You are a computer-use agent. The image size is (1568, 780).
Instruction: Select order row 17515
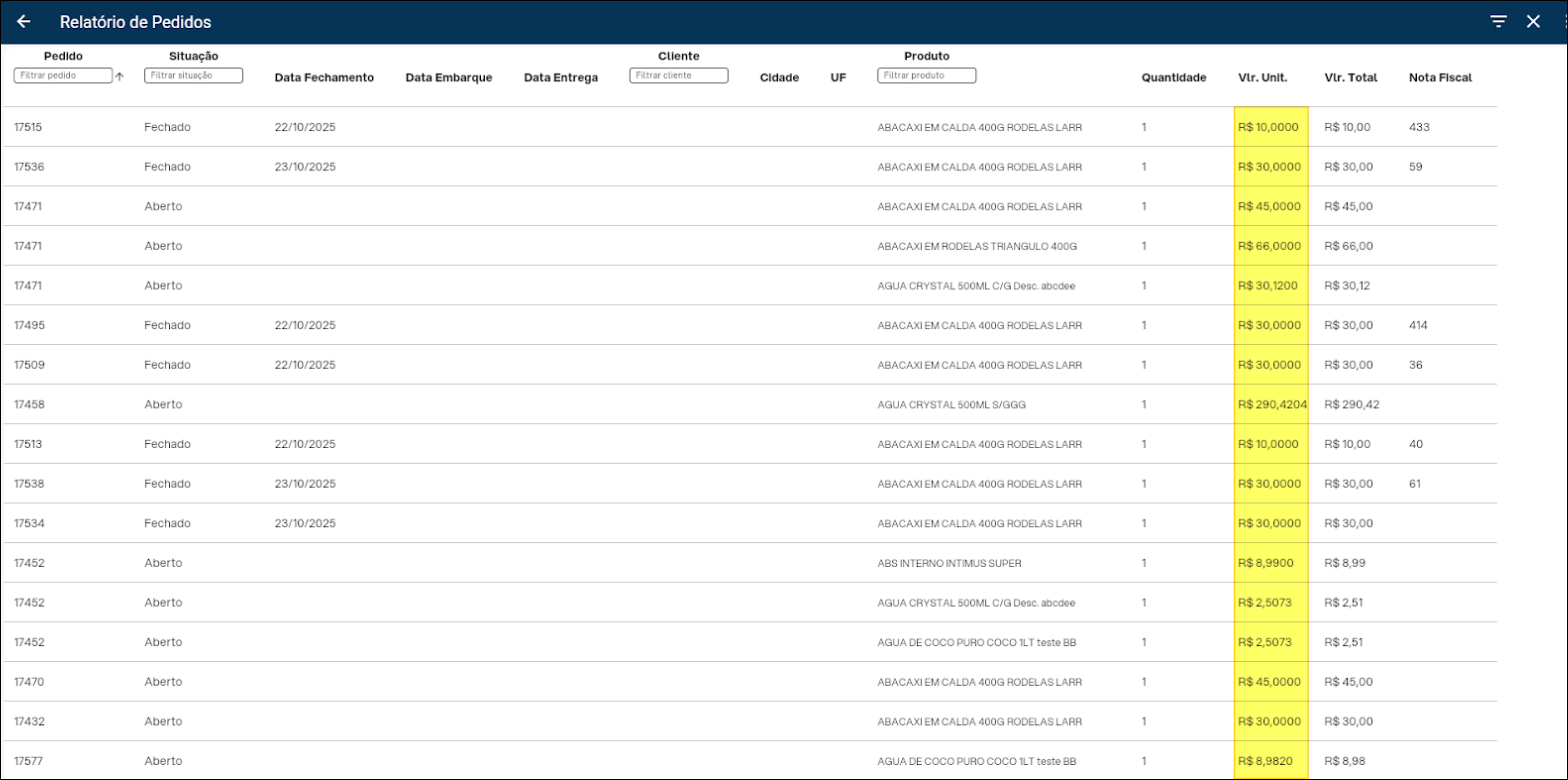pos(28,127)
